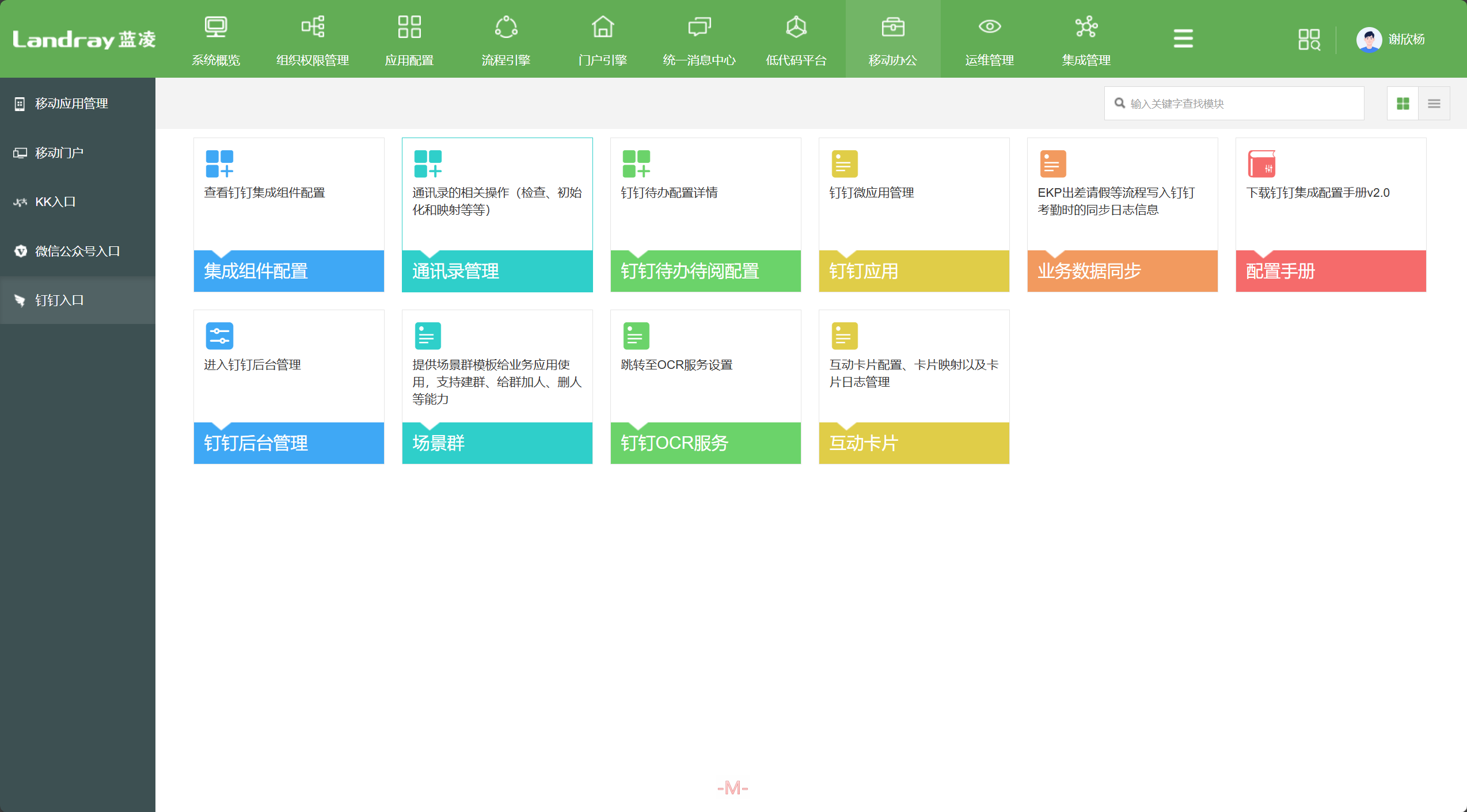
Task: Open 微信公众号入口 in the sidebar
Action: click(77, 251)
